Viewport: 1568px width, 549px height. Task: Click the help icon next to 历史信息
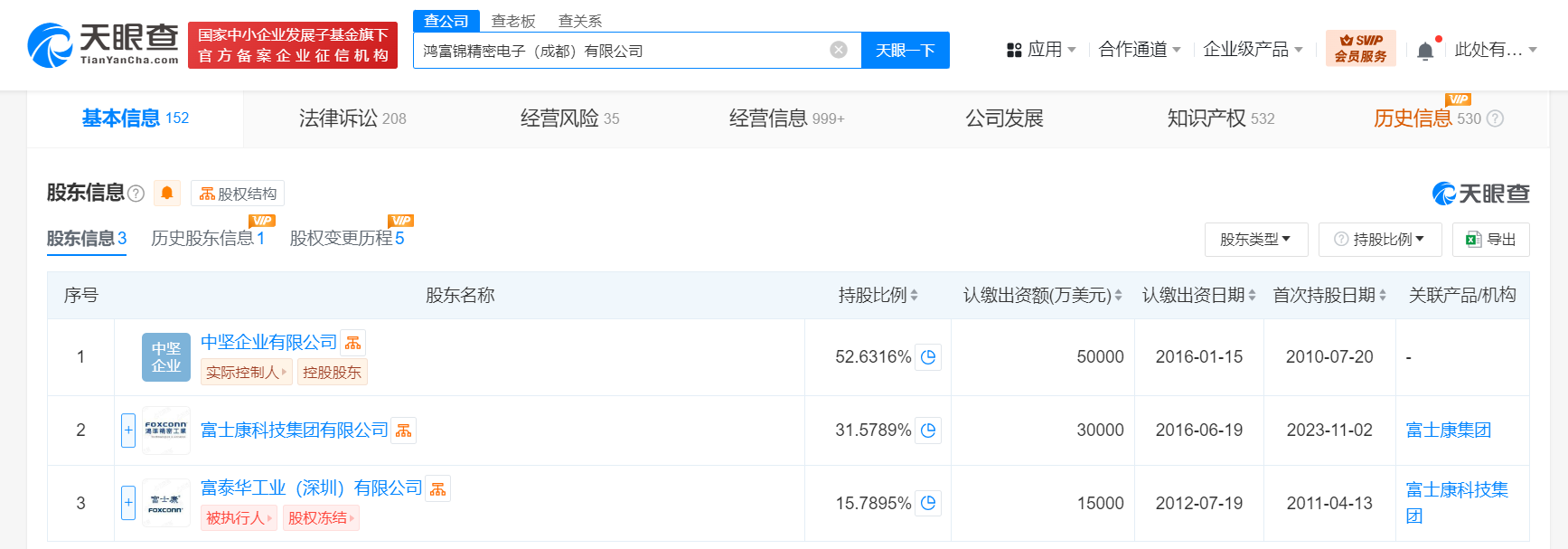(x=1495, y=118)
